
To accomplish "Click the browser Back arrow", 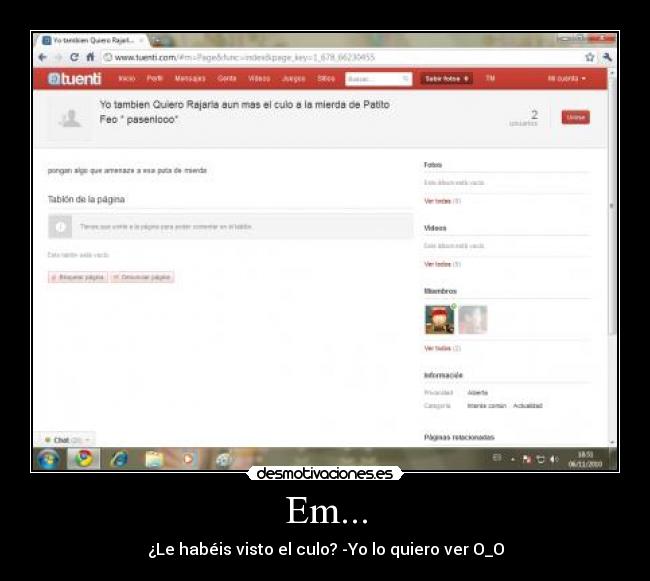I will click(x=42, y=57).
